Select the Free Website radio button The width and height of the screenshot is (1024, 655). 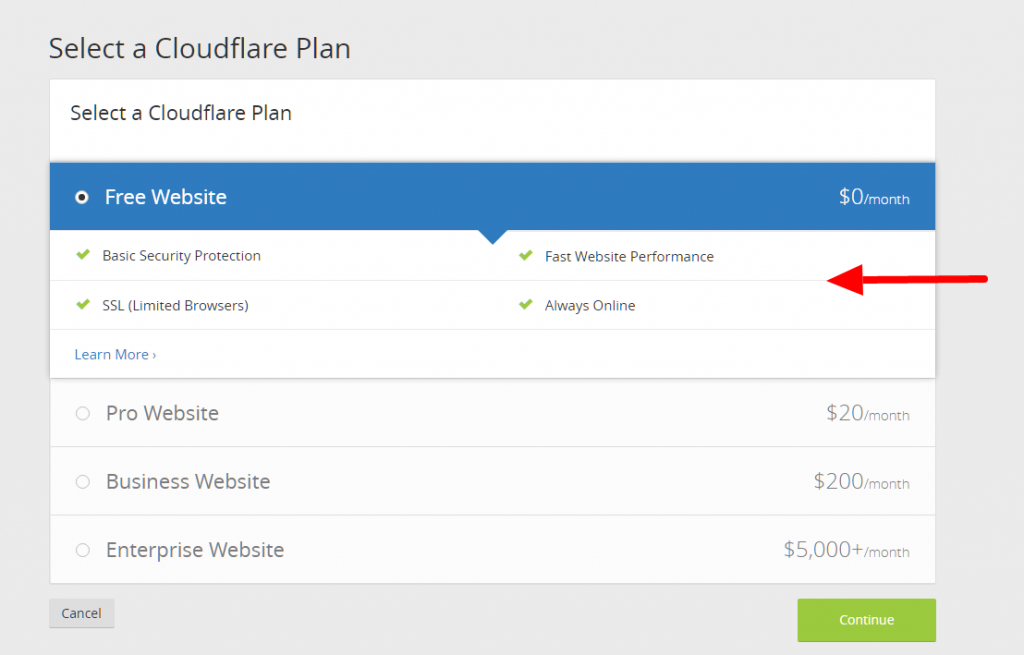[x=82, y=197]
